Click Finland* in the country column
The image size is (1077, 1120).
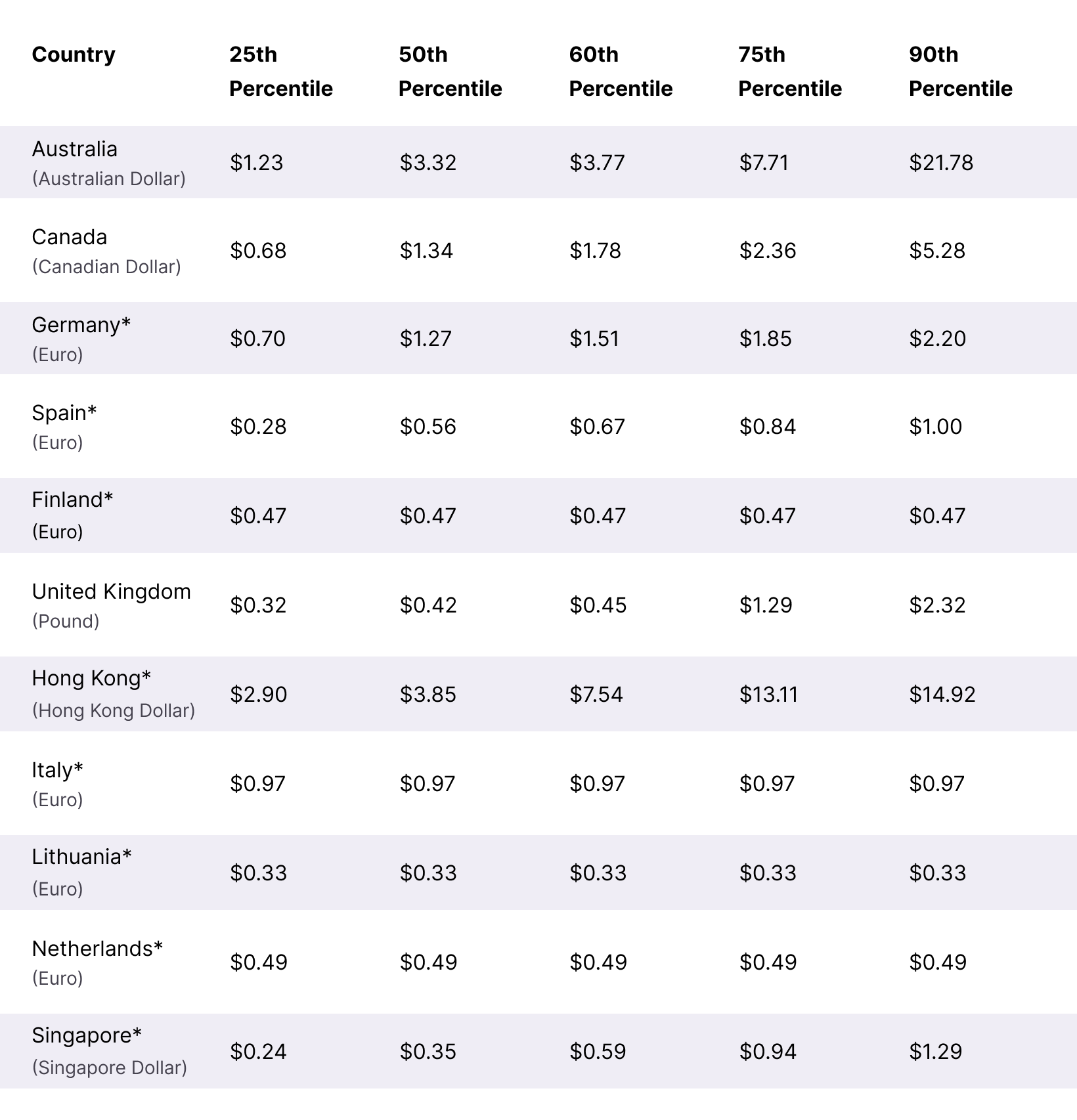coord(73,500)
